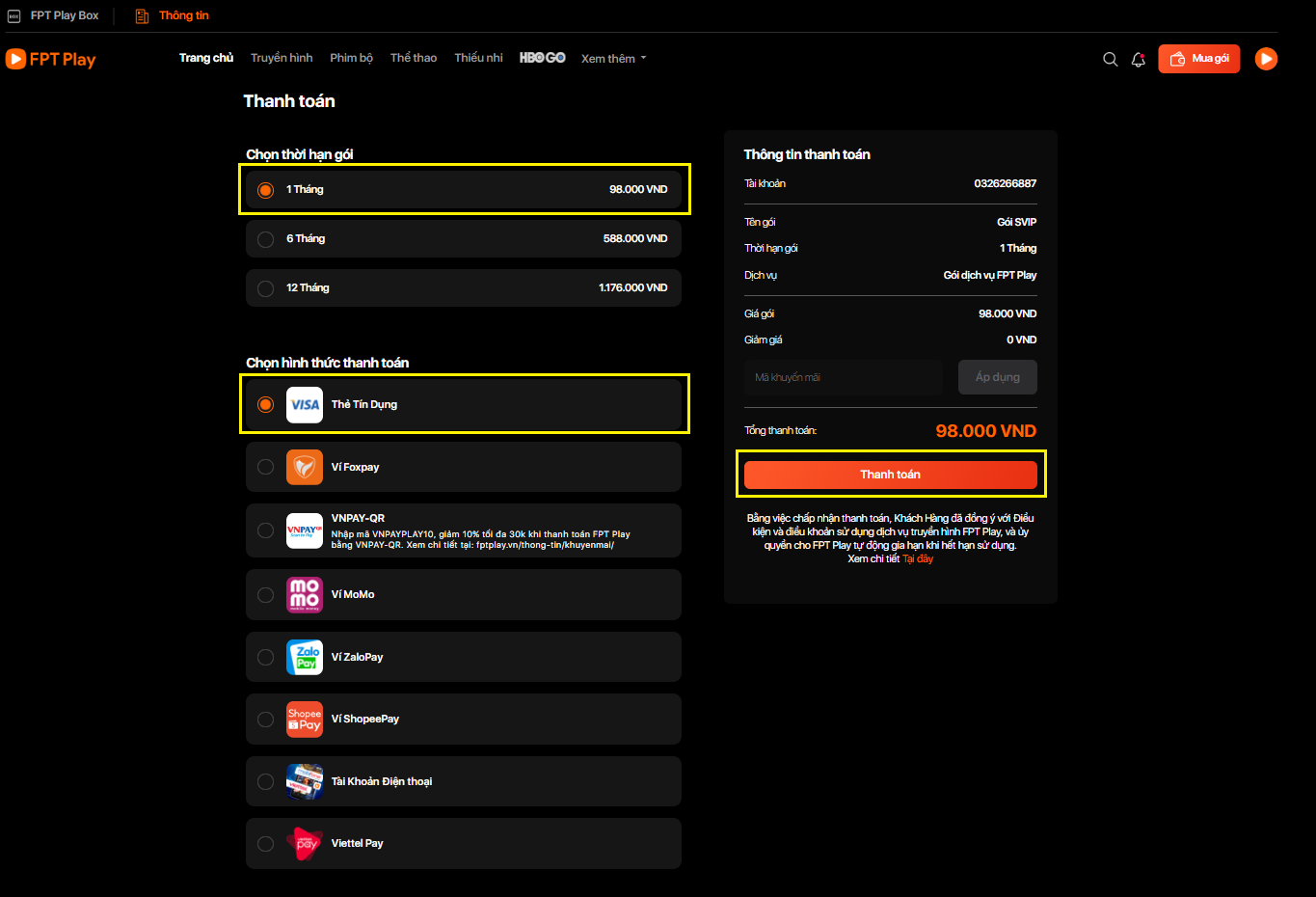Image resolution: width=1316 pixels, height=897 pixels.
Task: Click the FPT Play Box icon
Action: coord(13,16)
